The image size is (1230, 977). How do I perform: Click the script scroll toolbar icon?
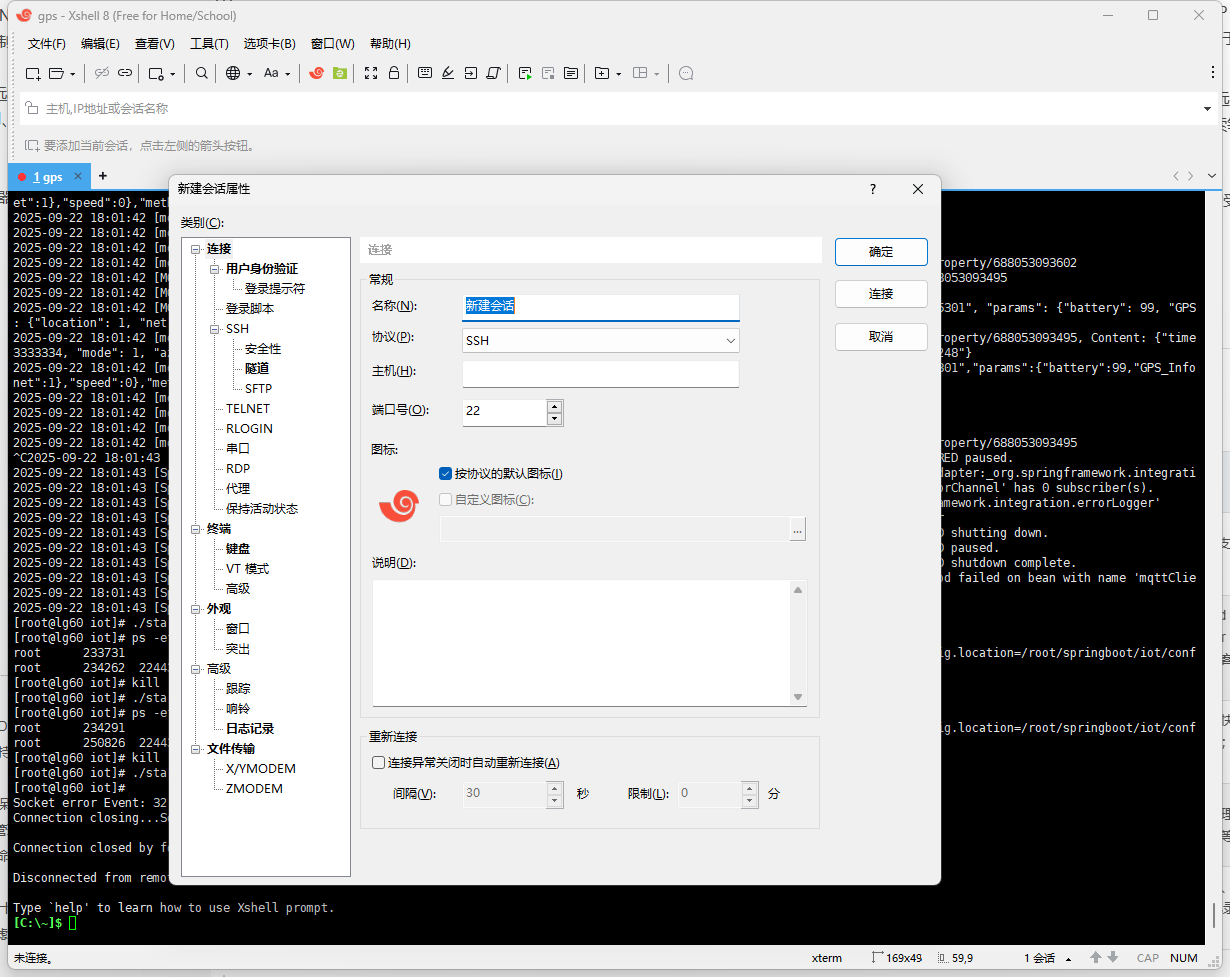(493, 73)
